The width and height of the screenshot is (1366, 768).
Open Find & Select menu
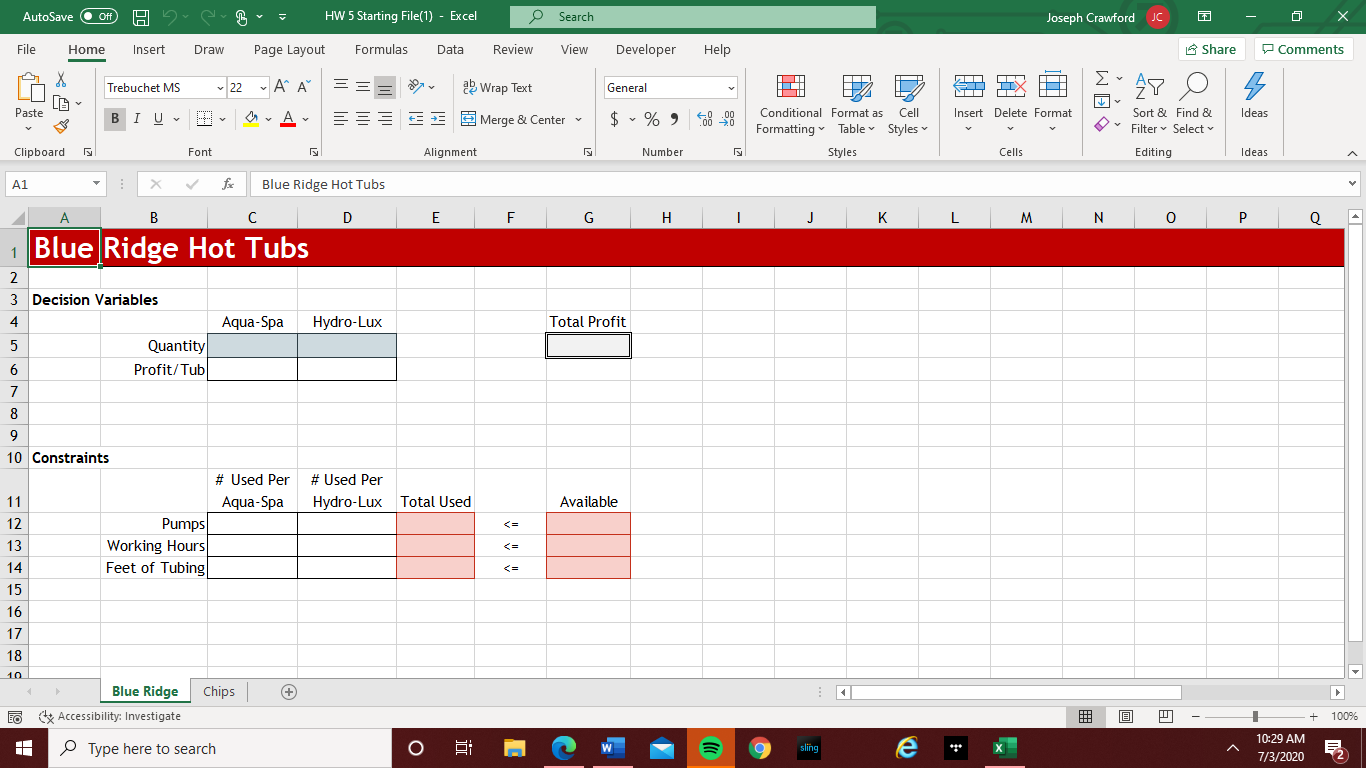(x=1193, y=104)
